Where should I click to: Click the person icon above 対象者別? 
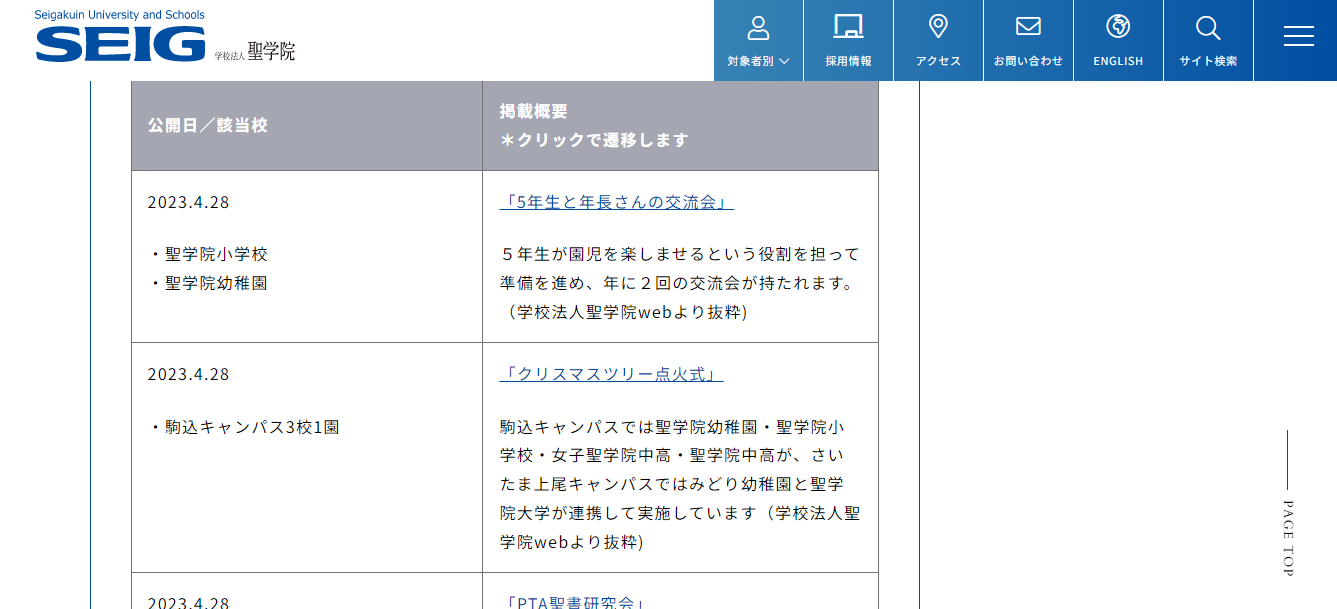pyautogui.click(x=758, y=27)
